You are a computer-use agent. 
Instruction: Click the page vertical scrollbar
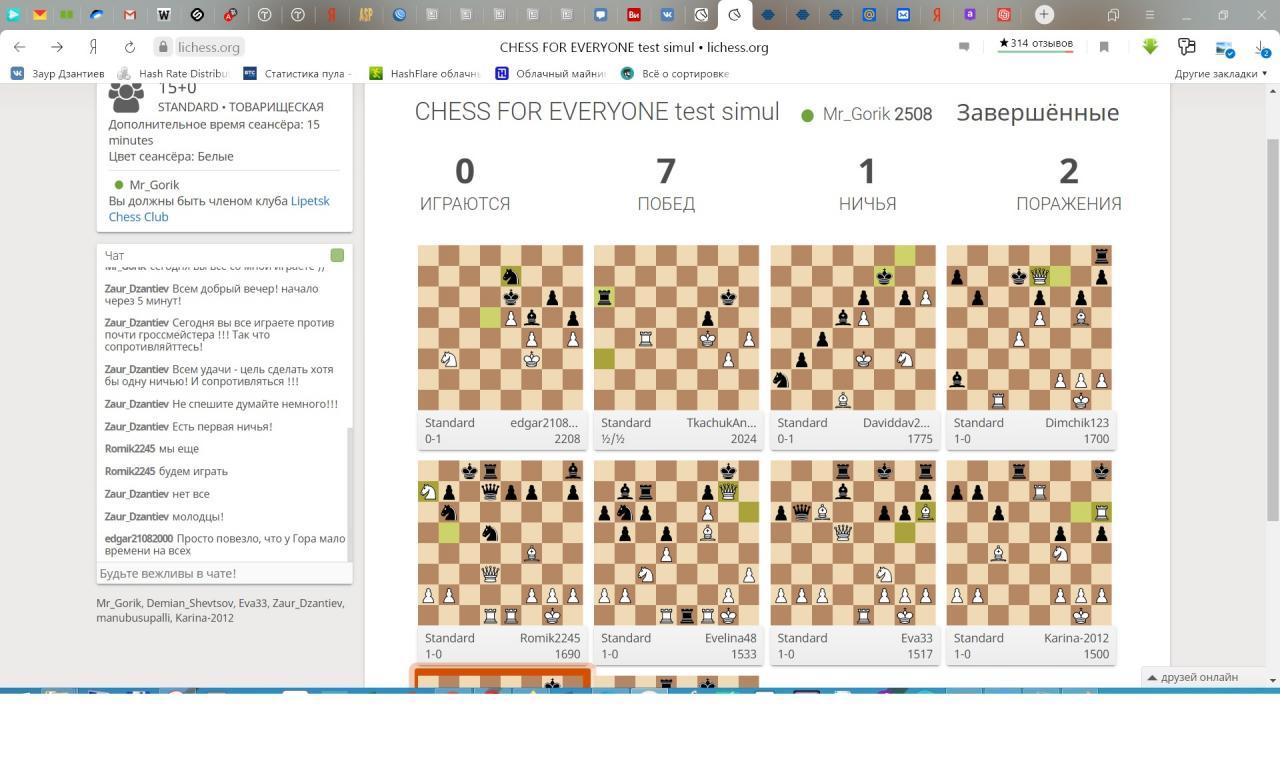[1272, 330]
